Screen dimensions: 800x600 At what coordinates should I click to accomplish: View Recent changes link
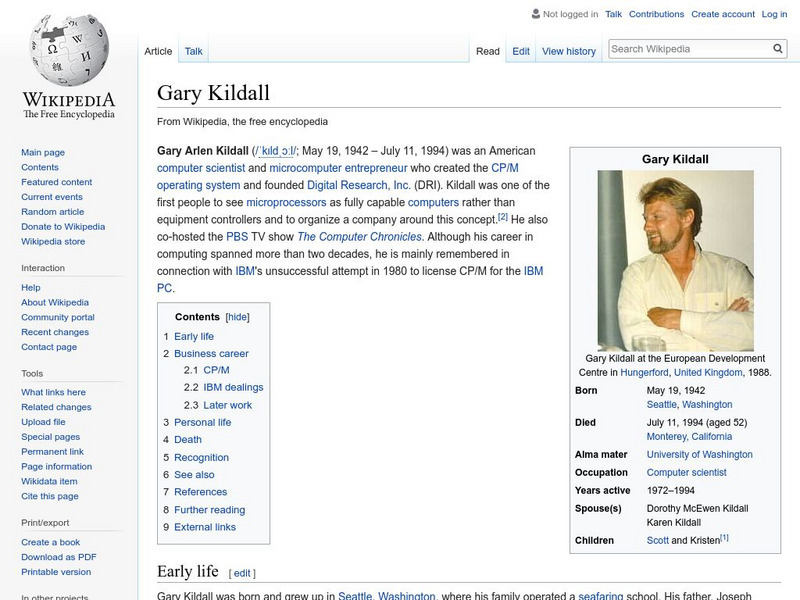coord(55,332)
